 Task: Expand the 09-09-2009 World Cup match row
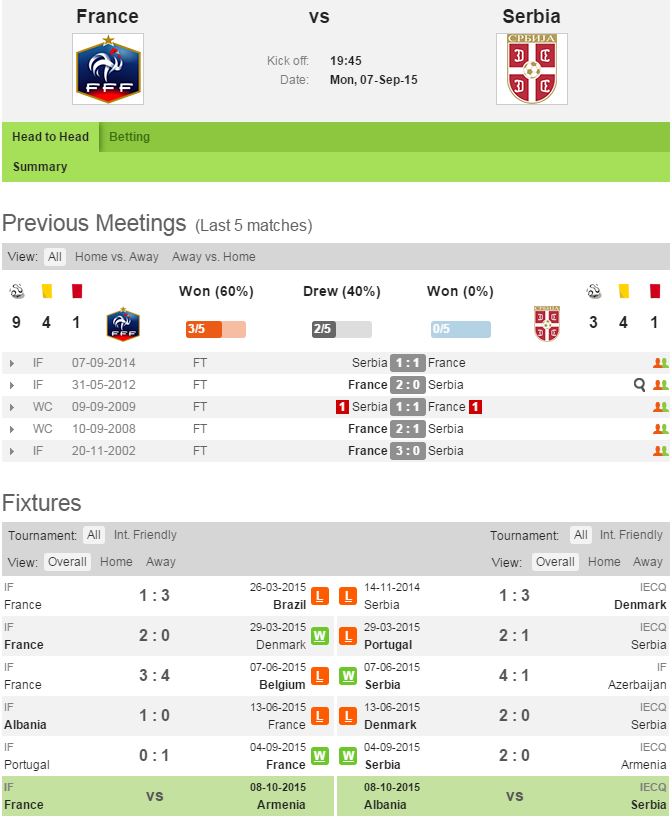11,407
